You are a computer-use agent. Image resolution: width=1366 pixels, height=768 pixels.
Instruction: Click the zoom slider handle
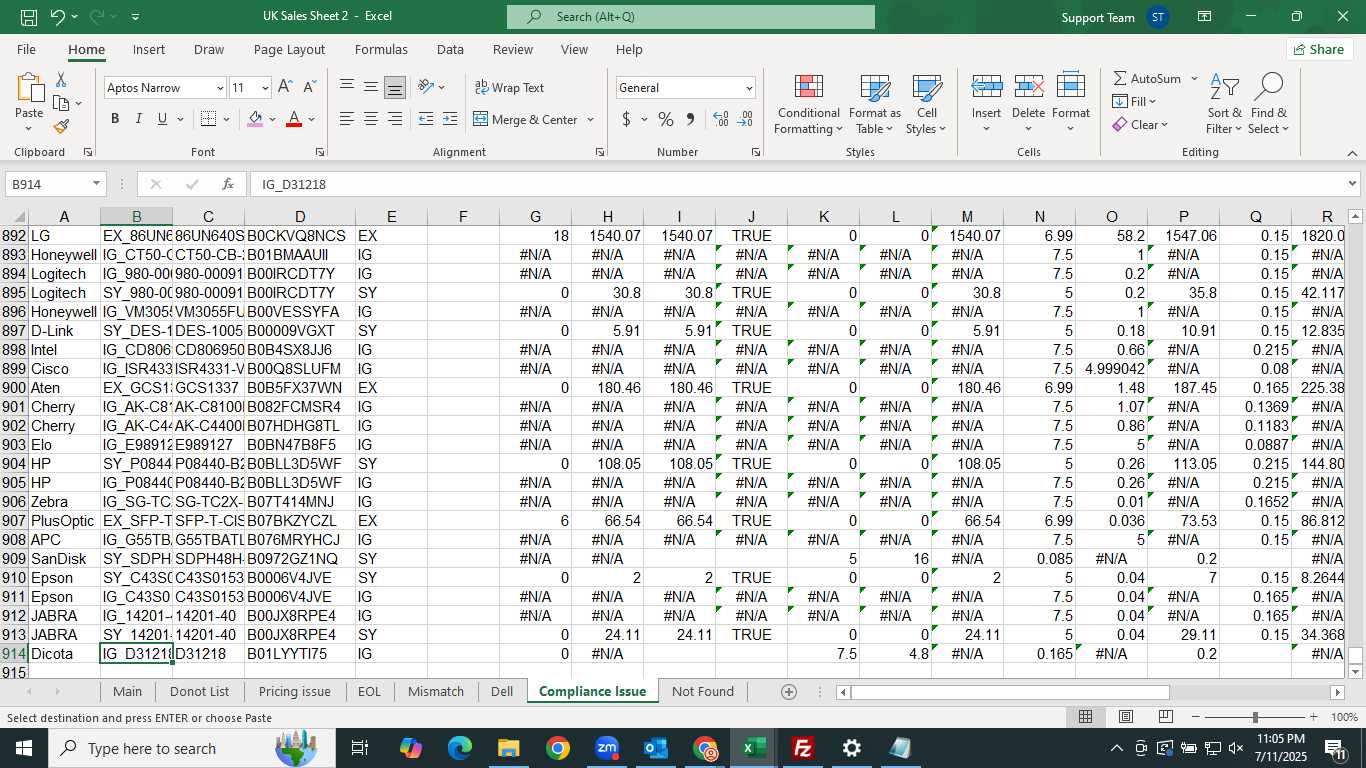tap(1255, 717)
